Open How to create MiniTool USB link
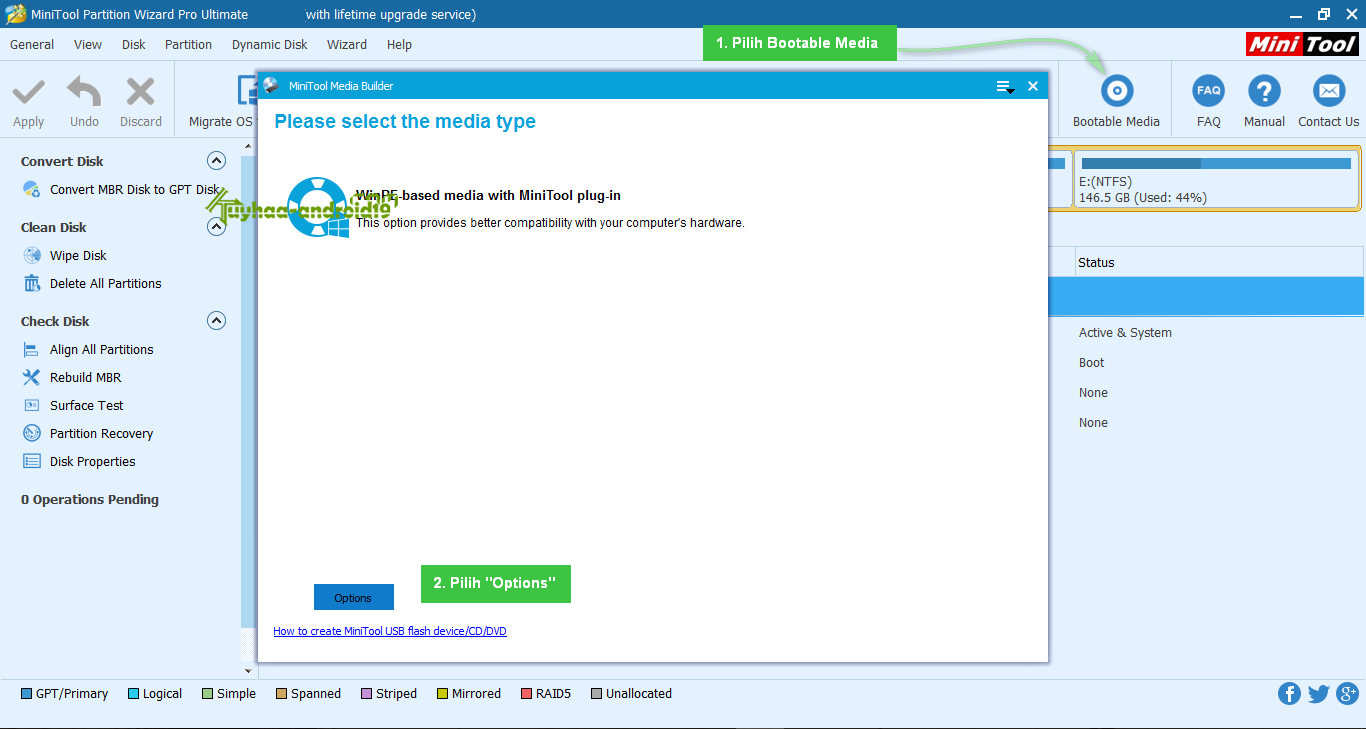Image resolution: width=1366 pixels, height=729 pixels. point(390,631)
